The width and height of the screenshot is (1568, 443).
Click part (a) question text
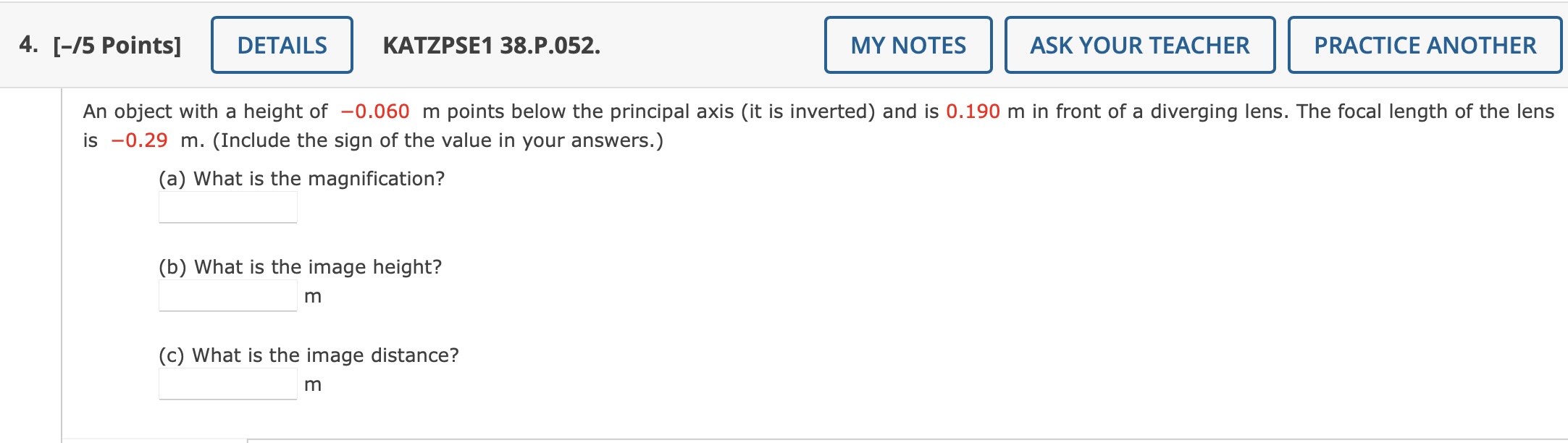[301, 177]
